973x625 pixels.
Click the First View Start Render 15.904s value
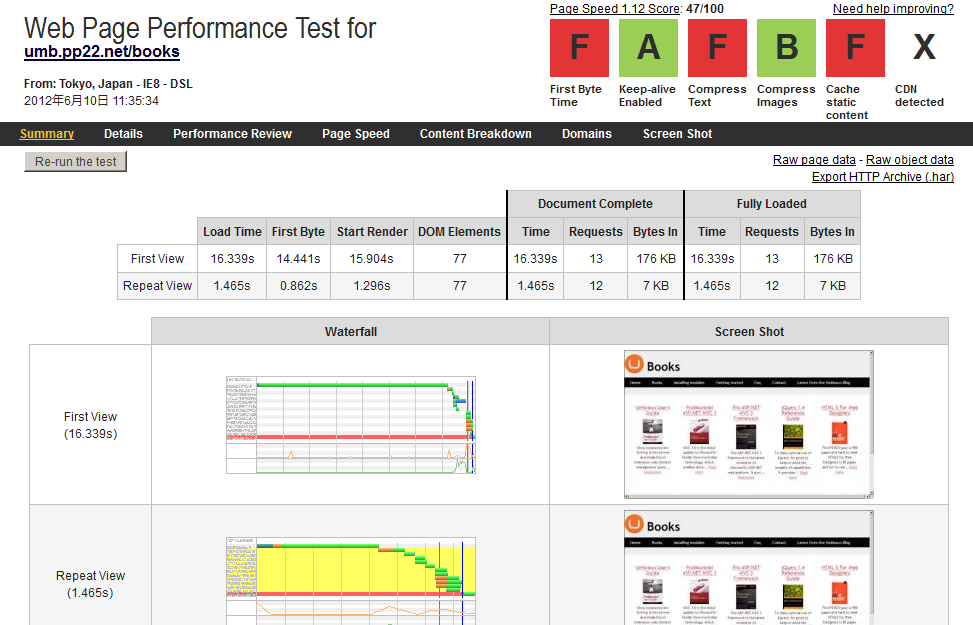point(372,259)
